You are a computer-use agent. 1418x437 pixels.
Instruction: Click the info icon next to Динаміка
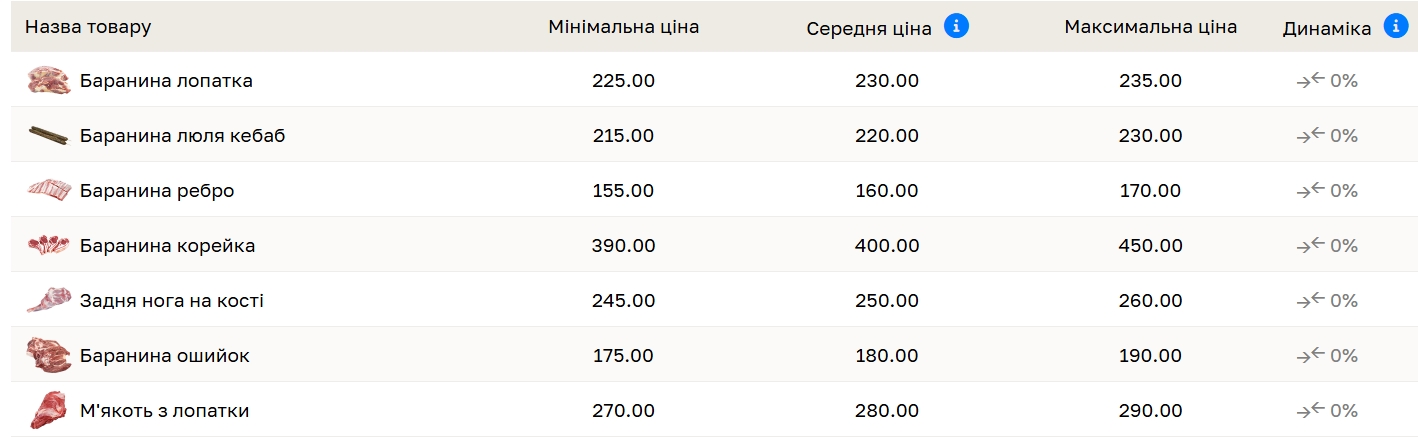pos(1395,27)
